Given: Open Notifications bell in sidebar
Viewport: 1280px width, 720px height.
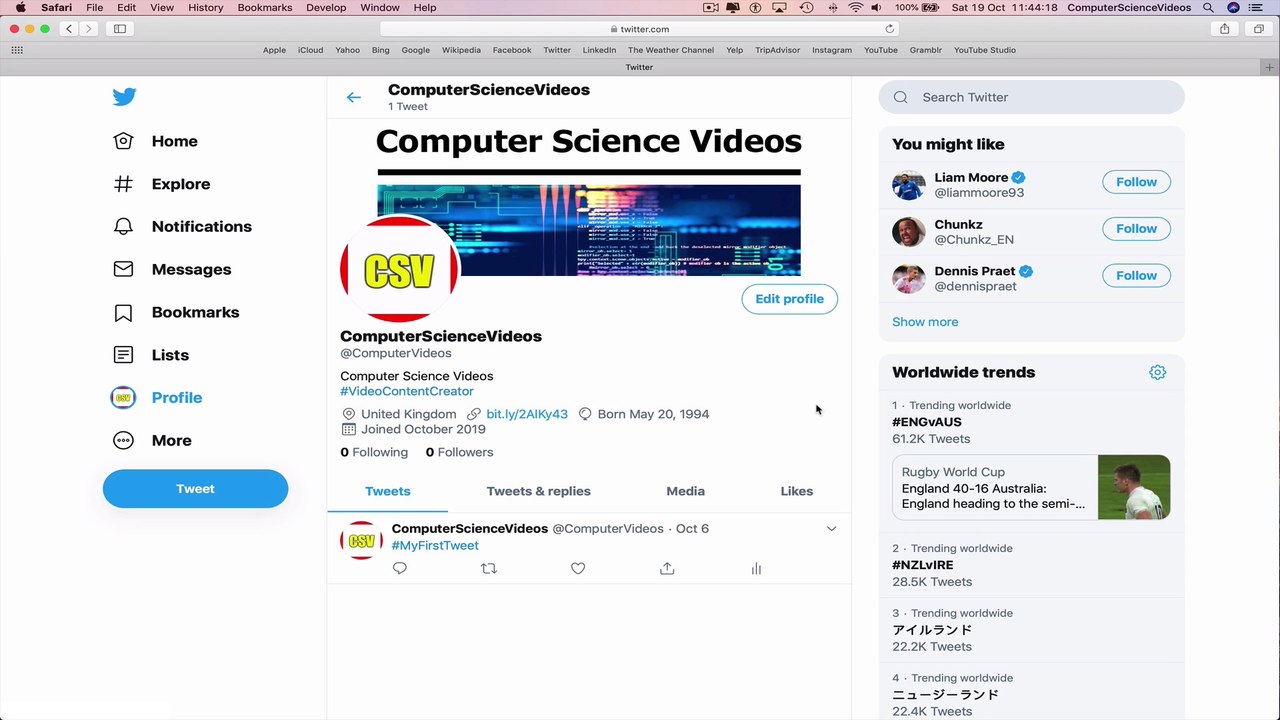Looking at the screenshot, I should tap(123, 227).
